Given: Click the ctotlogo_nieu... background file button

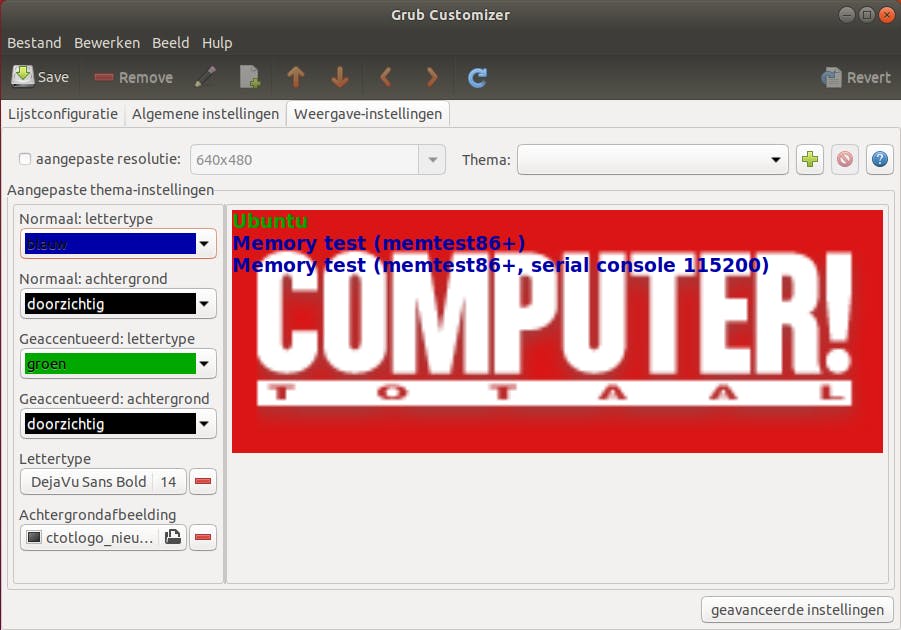Looking at the screenshot, I should 103,537.
